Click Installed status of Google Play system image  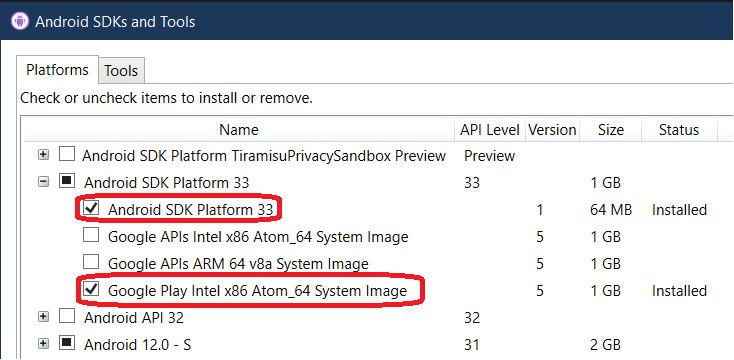click(x=679, y=291)
